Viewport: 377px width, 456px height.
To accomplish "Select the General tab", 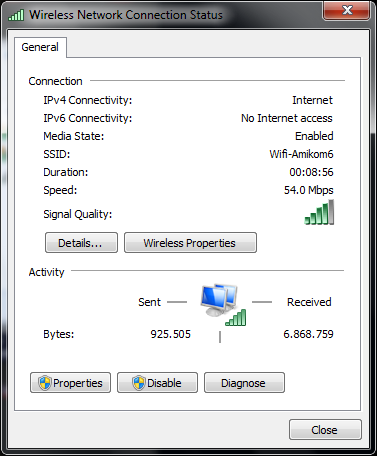I will pyautogui.click(x=40, y=47).
